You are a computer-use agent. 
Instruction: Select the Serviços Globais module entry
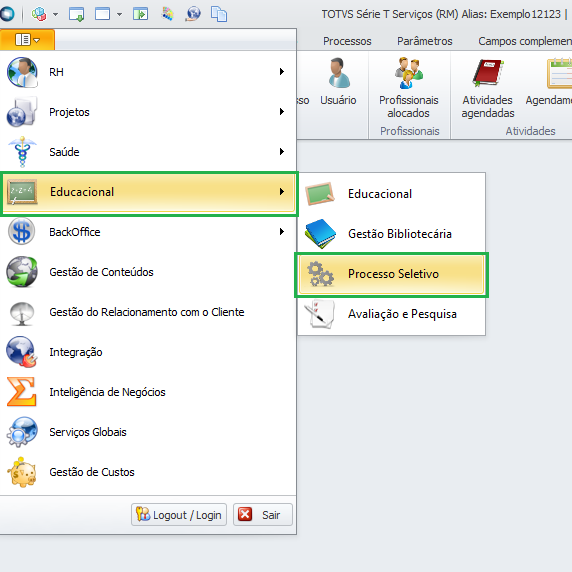point(148,432)
